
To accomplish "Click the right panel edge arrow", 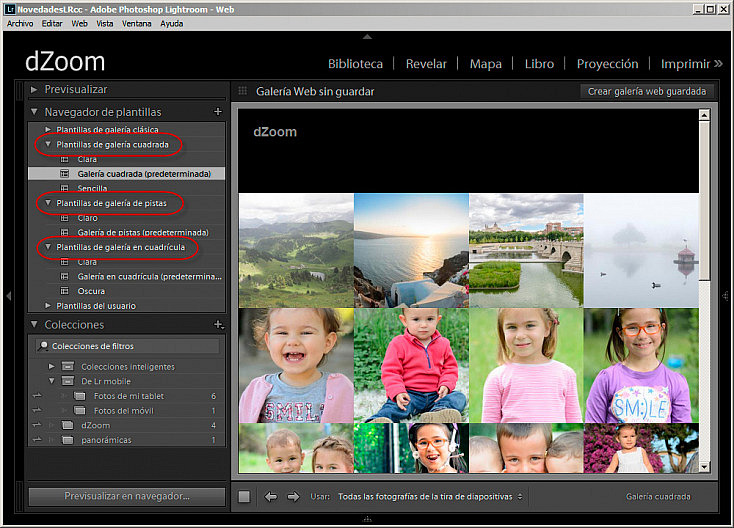I will [726, 296].
